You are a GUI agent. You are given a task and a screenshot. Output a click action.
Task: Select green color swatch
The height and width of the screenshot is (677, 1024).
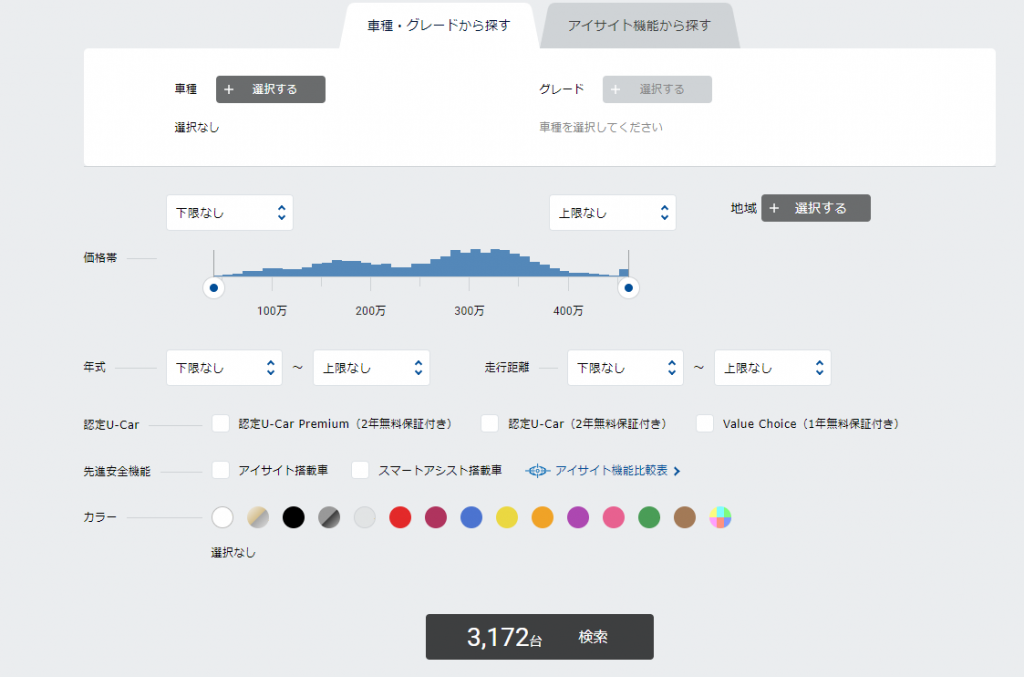coord(649,518)
